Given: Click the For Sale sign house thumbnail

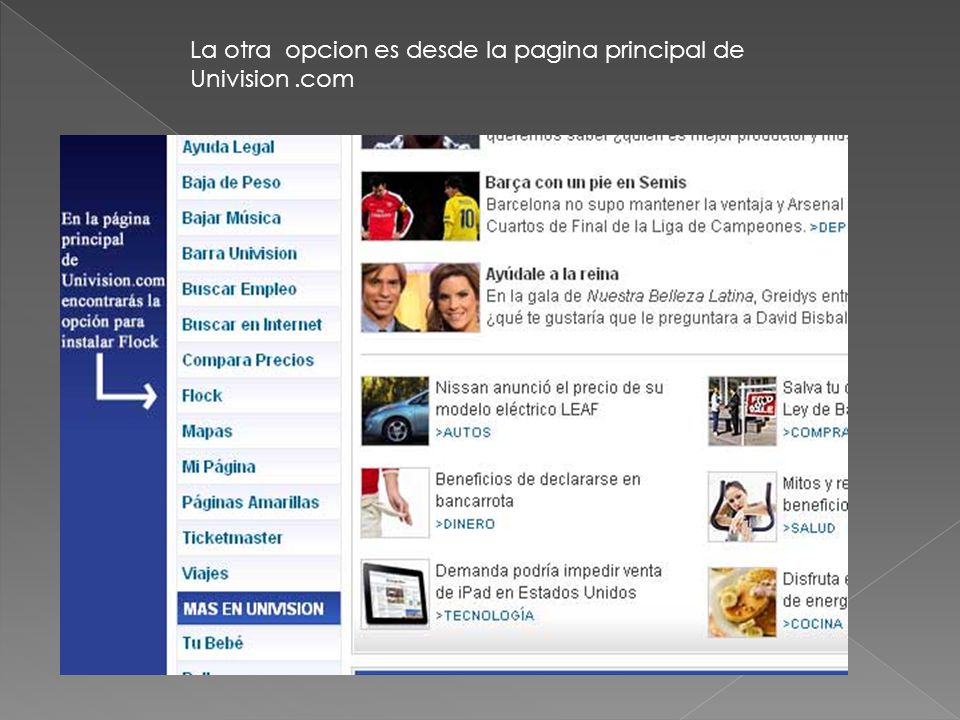Looking at the screenshot, I should [743, 411].
